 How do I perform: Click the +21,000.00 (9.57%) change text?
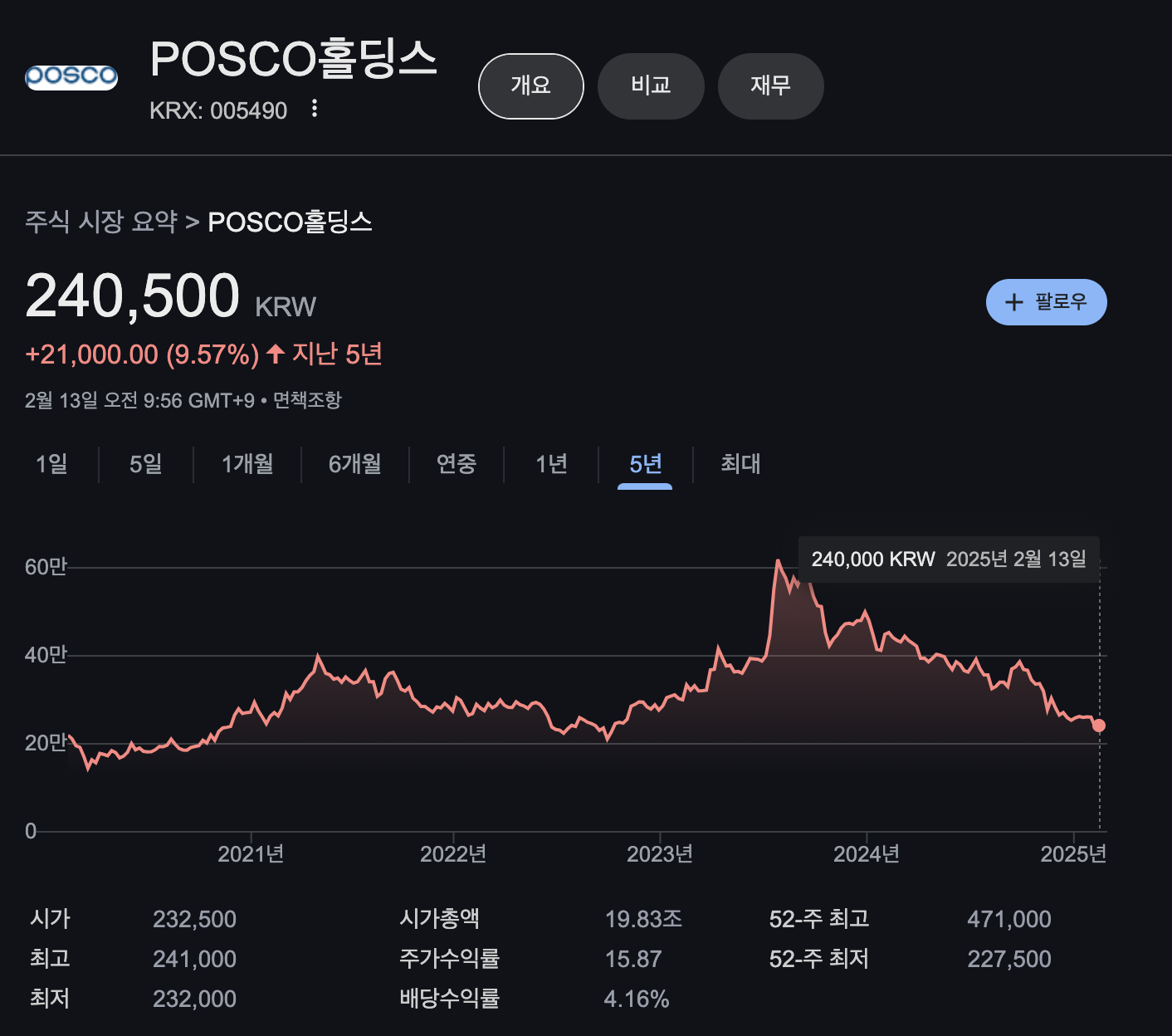[142, 355]
